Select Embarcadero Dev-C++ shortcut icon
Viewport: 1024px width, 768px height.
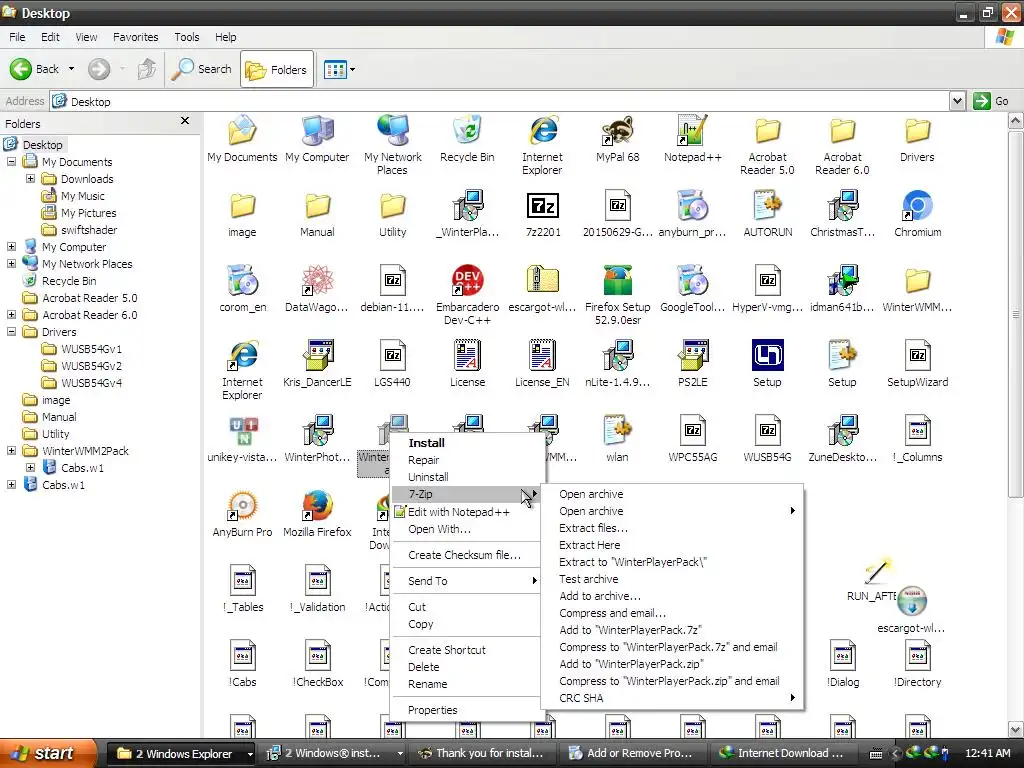(x=468, y=281)
